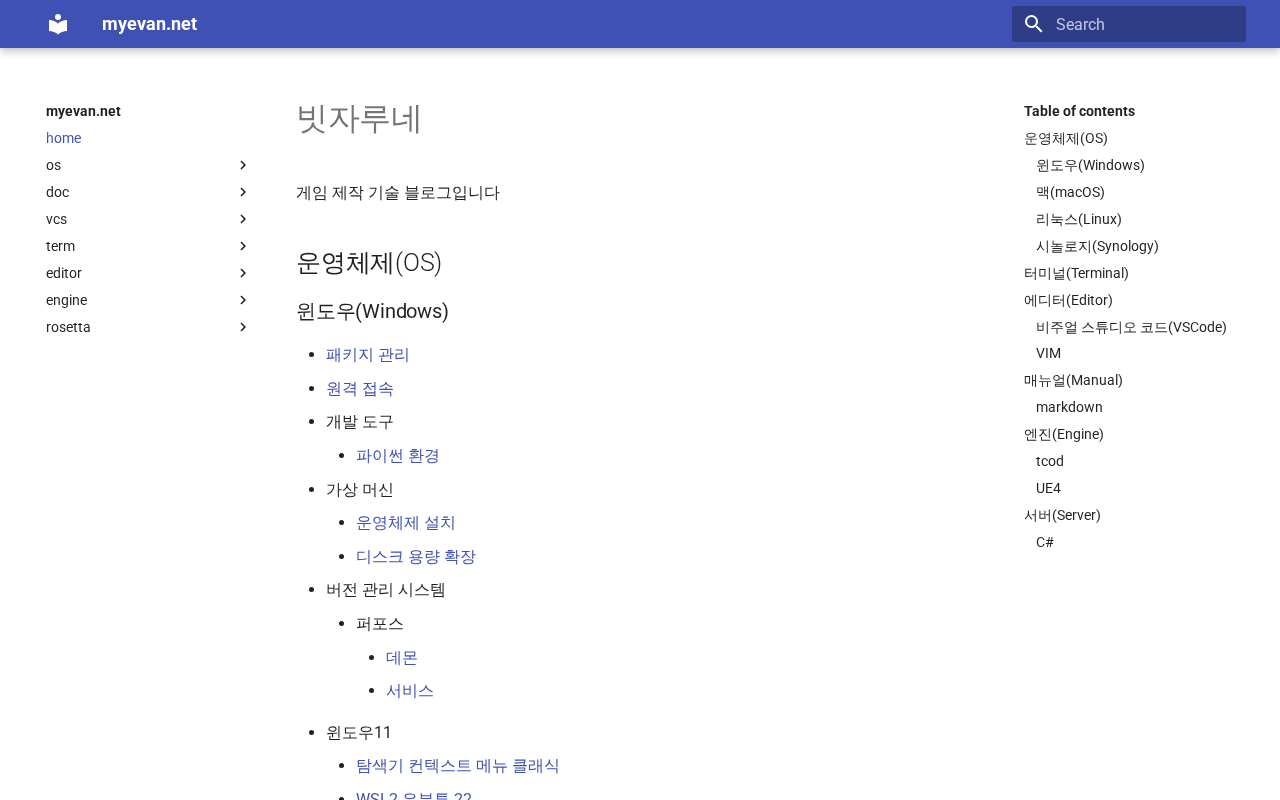The image size is (1280, 800).
Task: Open the 디스크 용량 확장 link
Action: pyautogui.click(x=416, y=556)
